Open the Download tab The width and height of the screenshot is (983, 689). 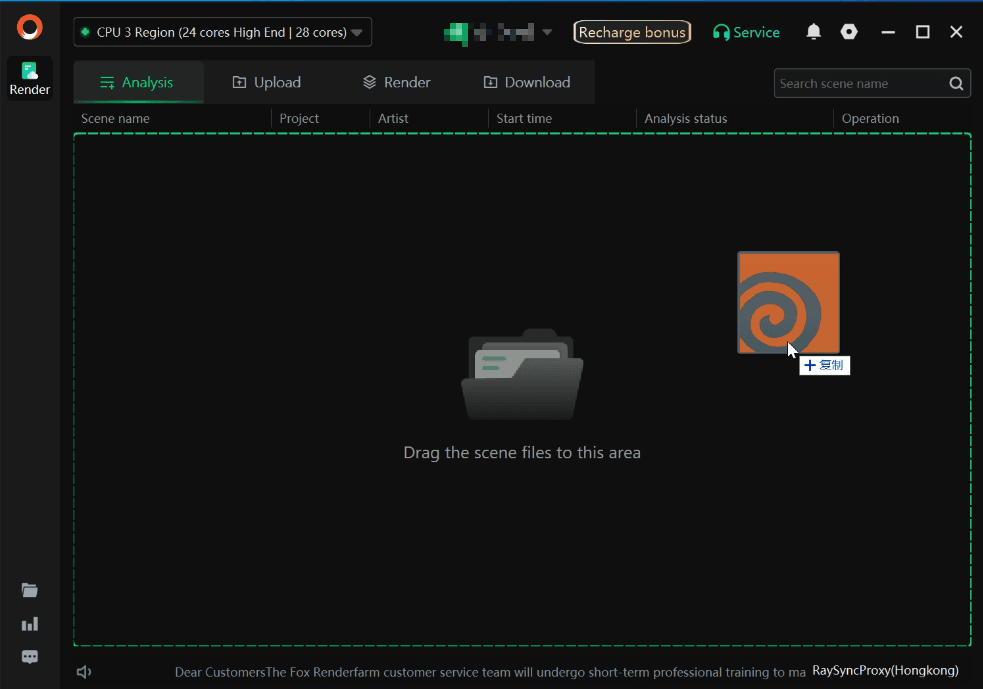tap(526, 82)
